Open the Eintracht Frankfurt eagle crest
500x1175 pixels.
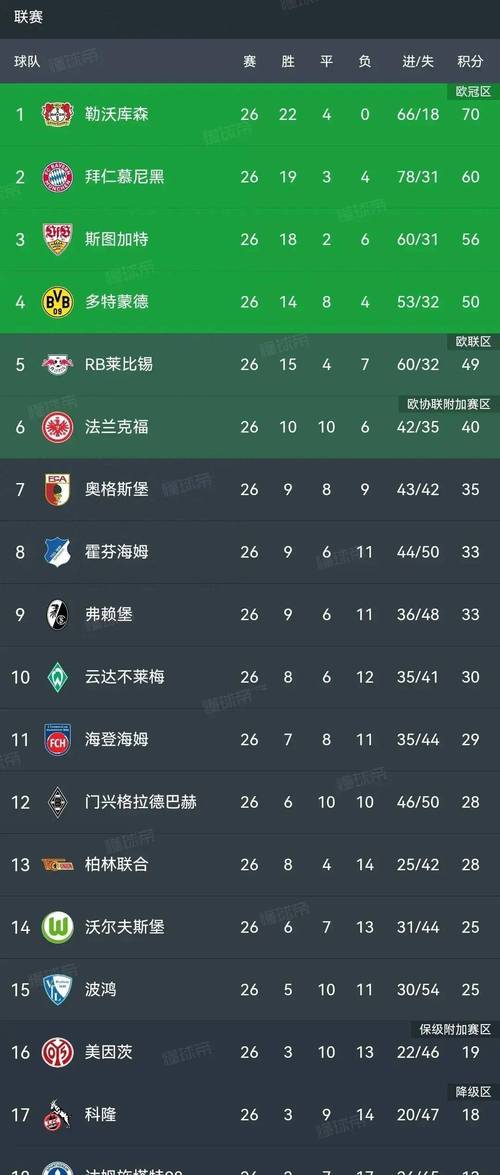coord(57,426)
